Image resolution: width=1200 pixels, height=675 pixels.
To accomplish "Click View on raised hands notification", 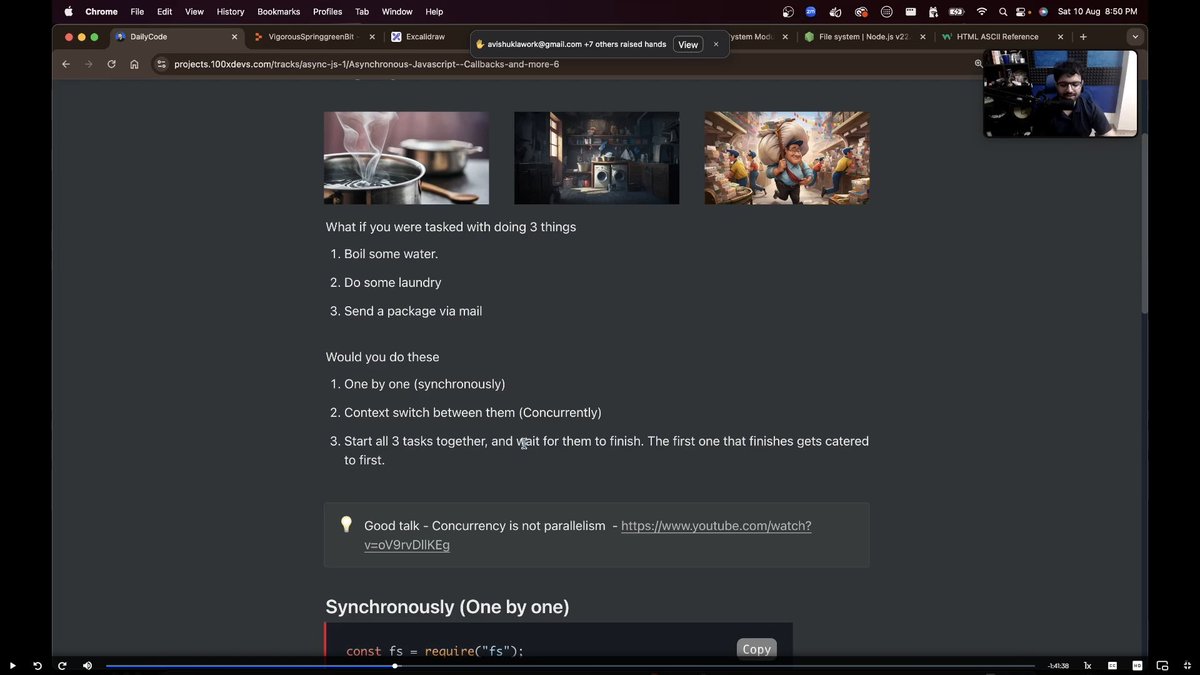I will tap(688, 44).
